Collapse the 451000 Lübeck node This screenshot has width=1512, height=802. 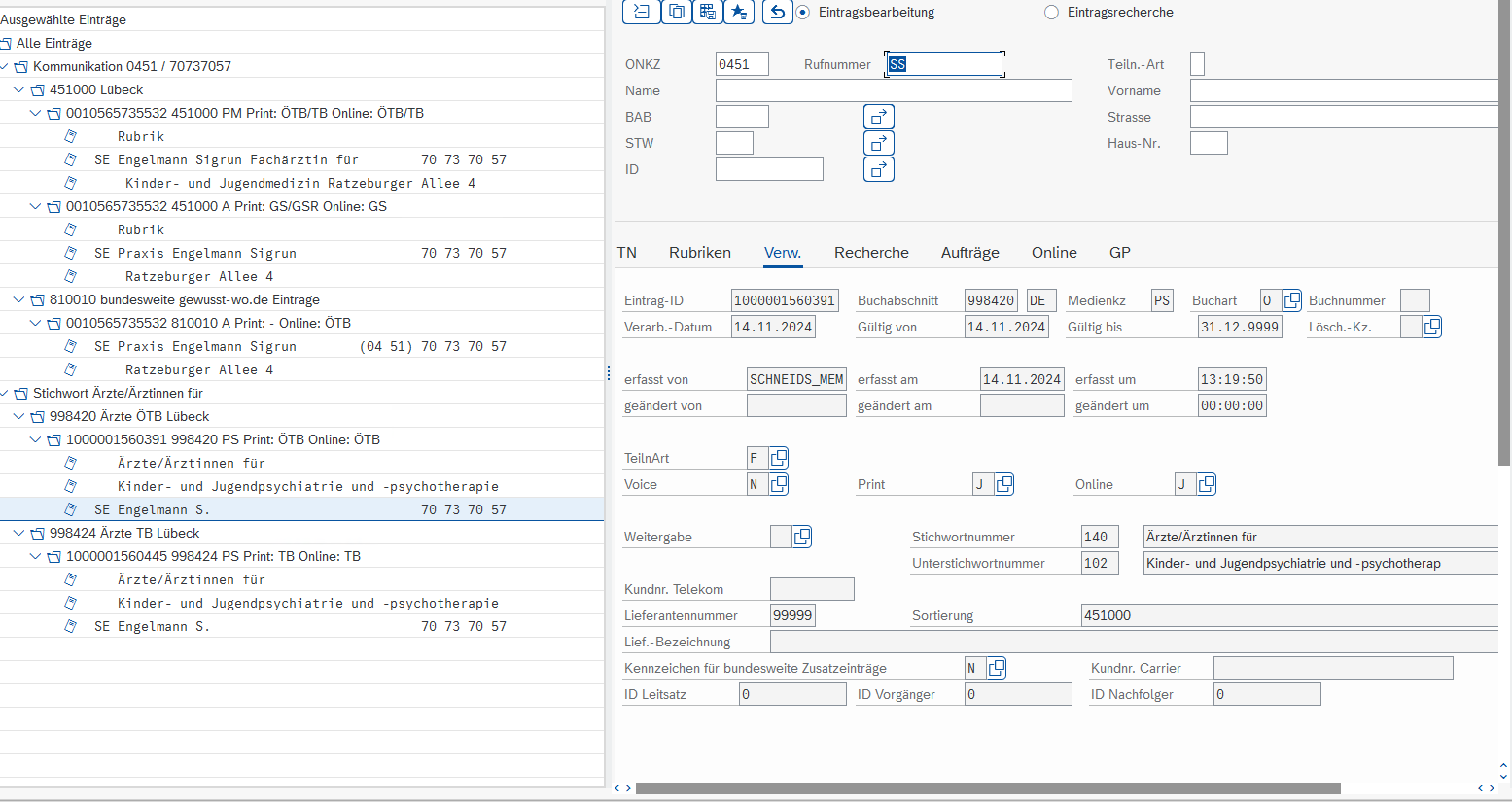[x=18, y=89]
